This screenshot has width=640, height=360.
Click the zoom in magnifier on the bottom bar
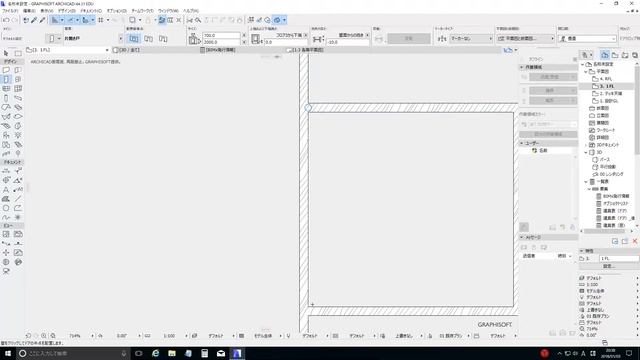[x=44, y=336]
